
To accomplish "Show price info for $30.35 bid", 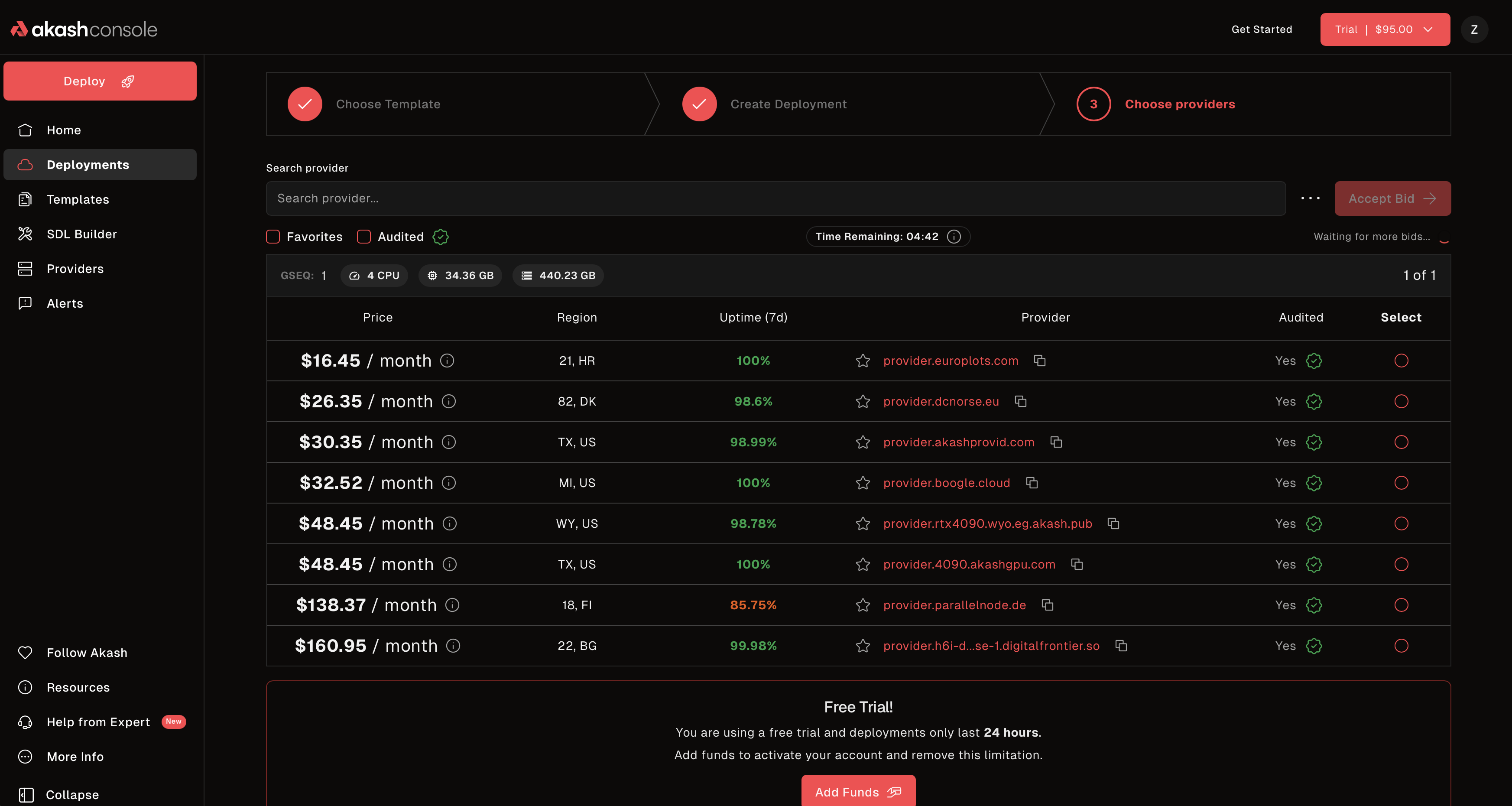I will (x=449, y=442).
